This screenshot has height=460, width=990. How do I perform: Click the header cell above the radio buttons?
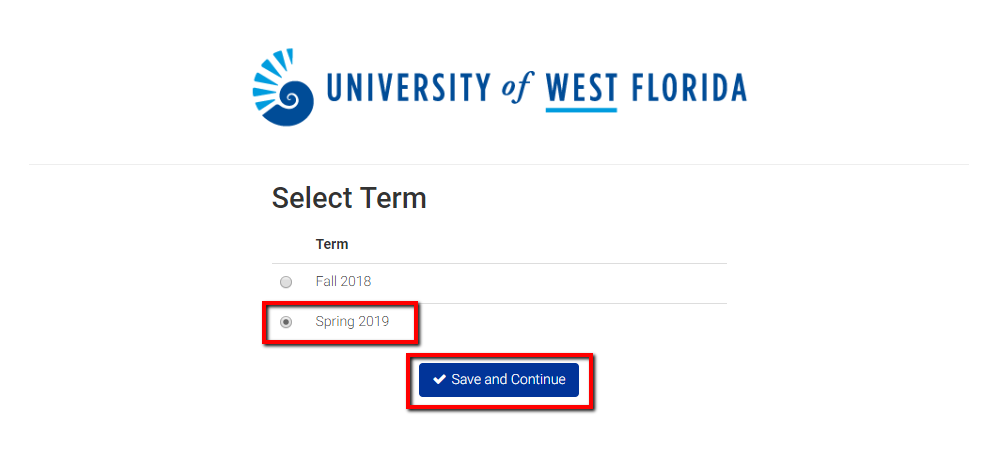(x=290, y=244)
